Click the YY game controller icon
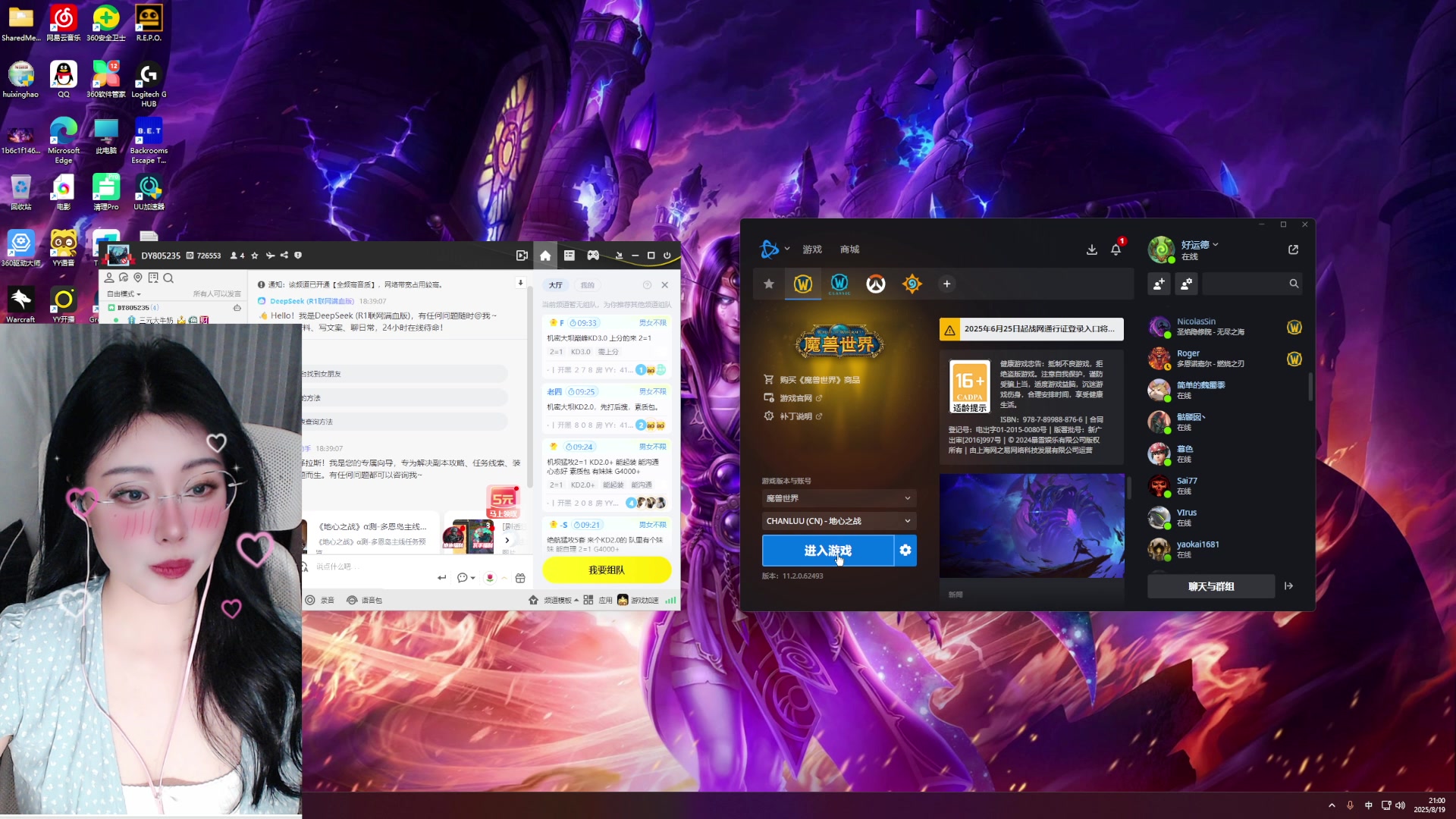Image resolution: width=1456 pixels, height=819 pixels. pyautogui.click(x=593, y=256)
